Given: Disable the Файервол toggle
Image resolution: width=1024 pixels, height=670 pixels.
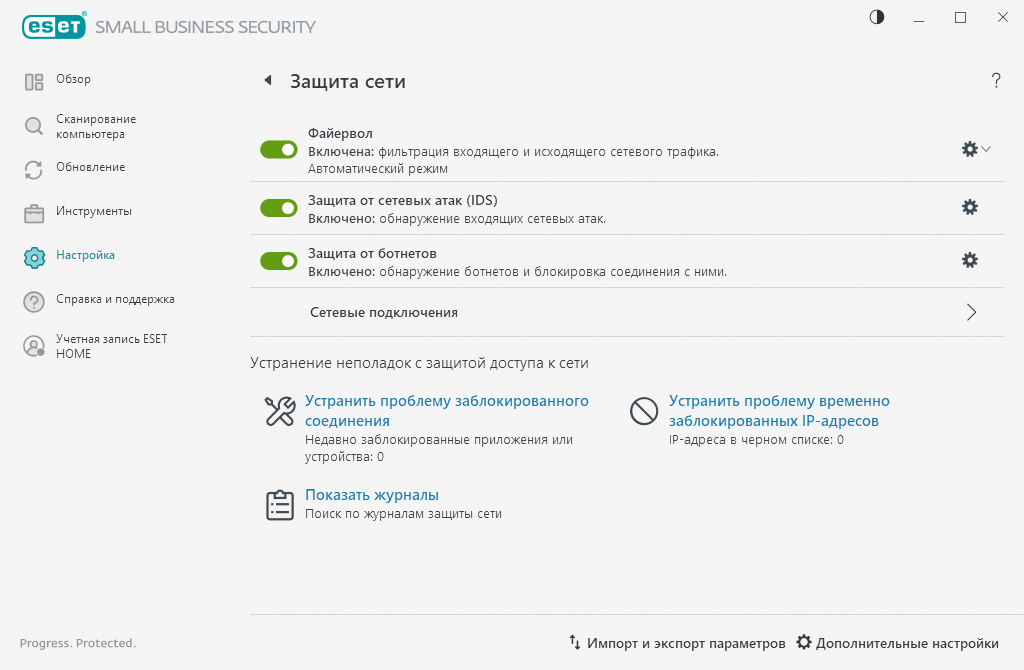Looking at the screenshot, I should pyautogui.click(x=278, y=148).
